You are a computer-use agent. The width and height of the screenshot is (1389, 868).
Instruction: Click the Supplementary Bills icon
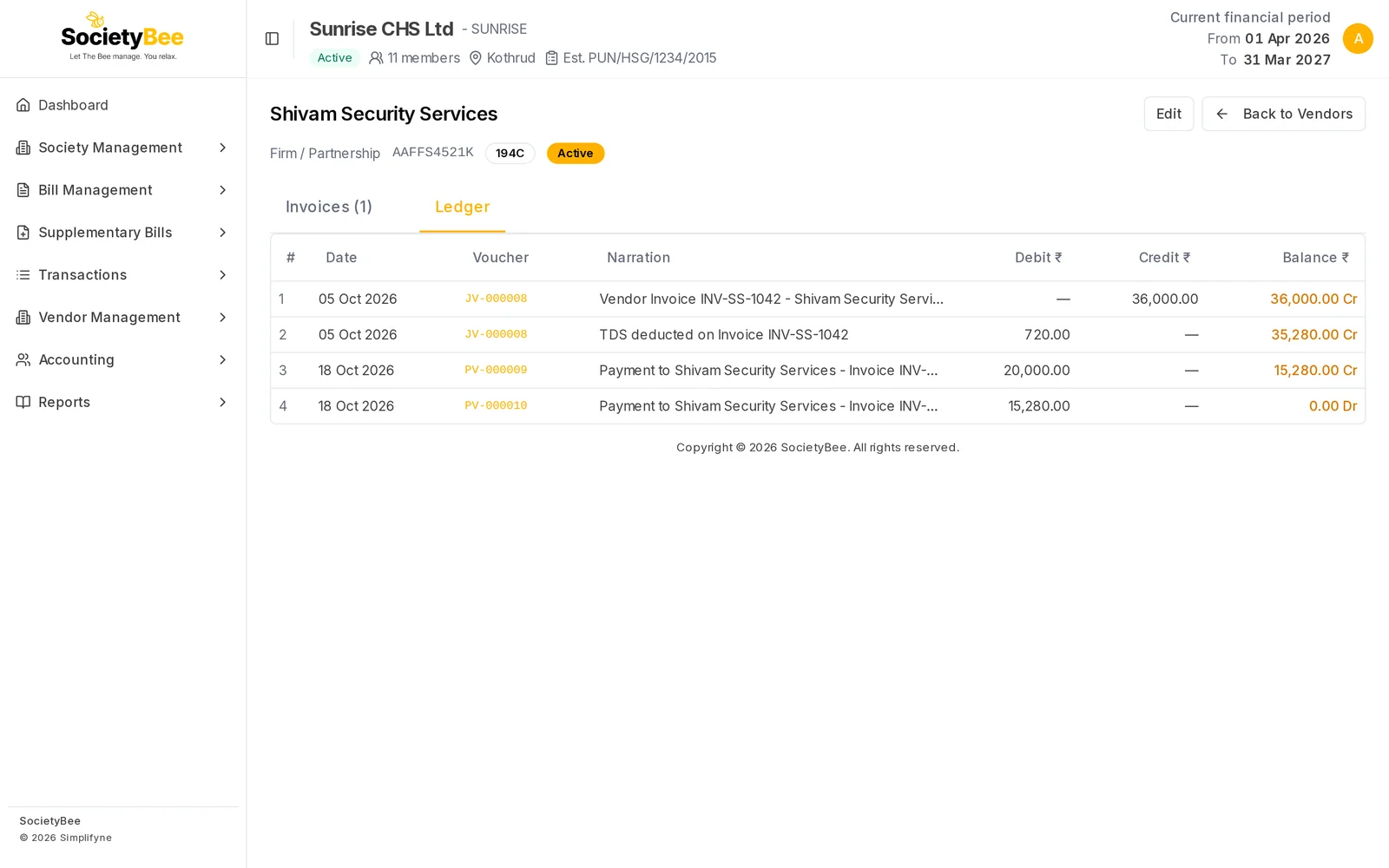(23, 233)
